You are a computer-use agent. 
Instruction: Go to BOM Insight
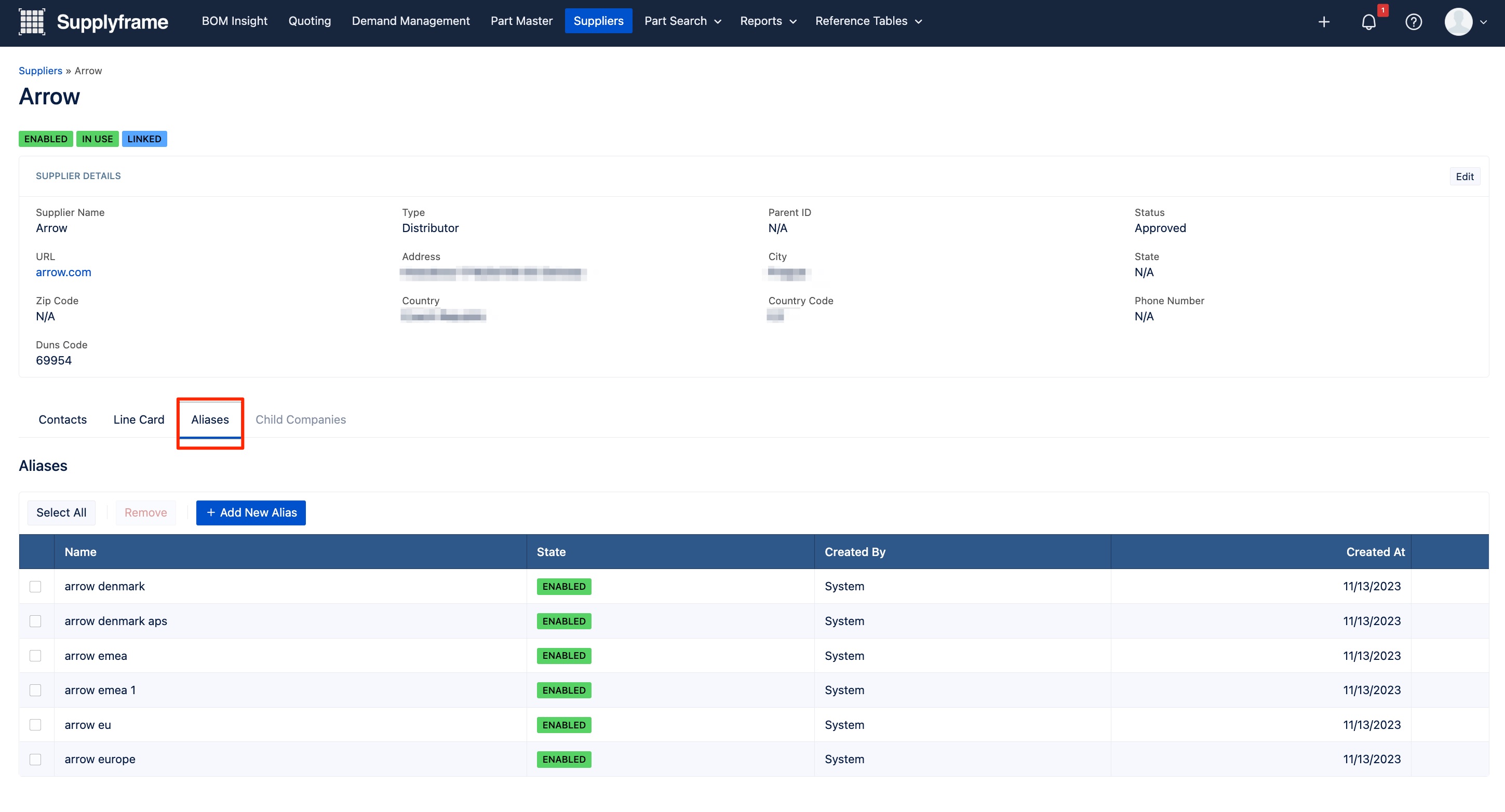pyautogui.click(x=234, y=21)
